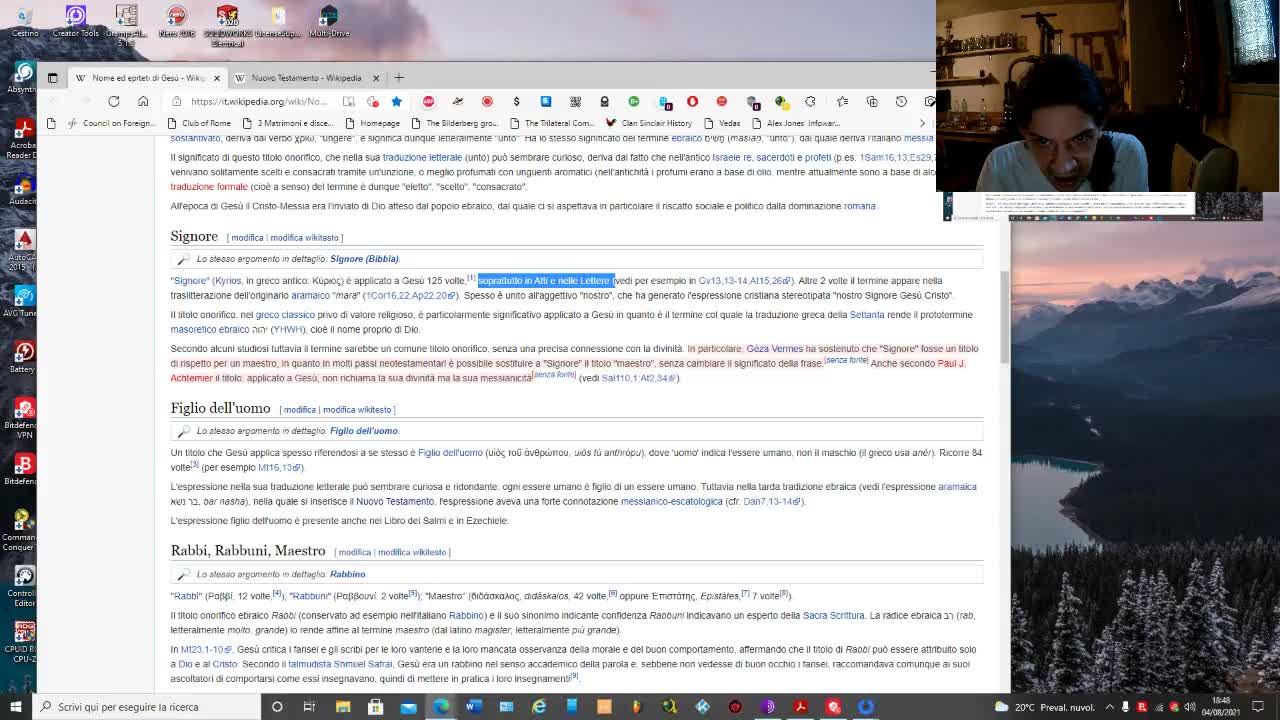Follow the 'traduzione letterale' link
The width and height of the screenshot is (1280, 720).
point(422,157)
